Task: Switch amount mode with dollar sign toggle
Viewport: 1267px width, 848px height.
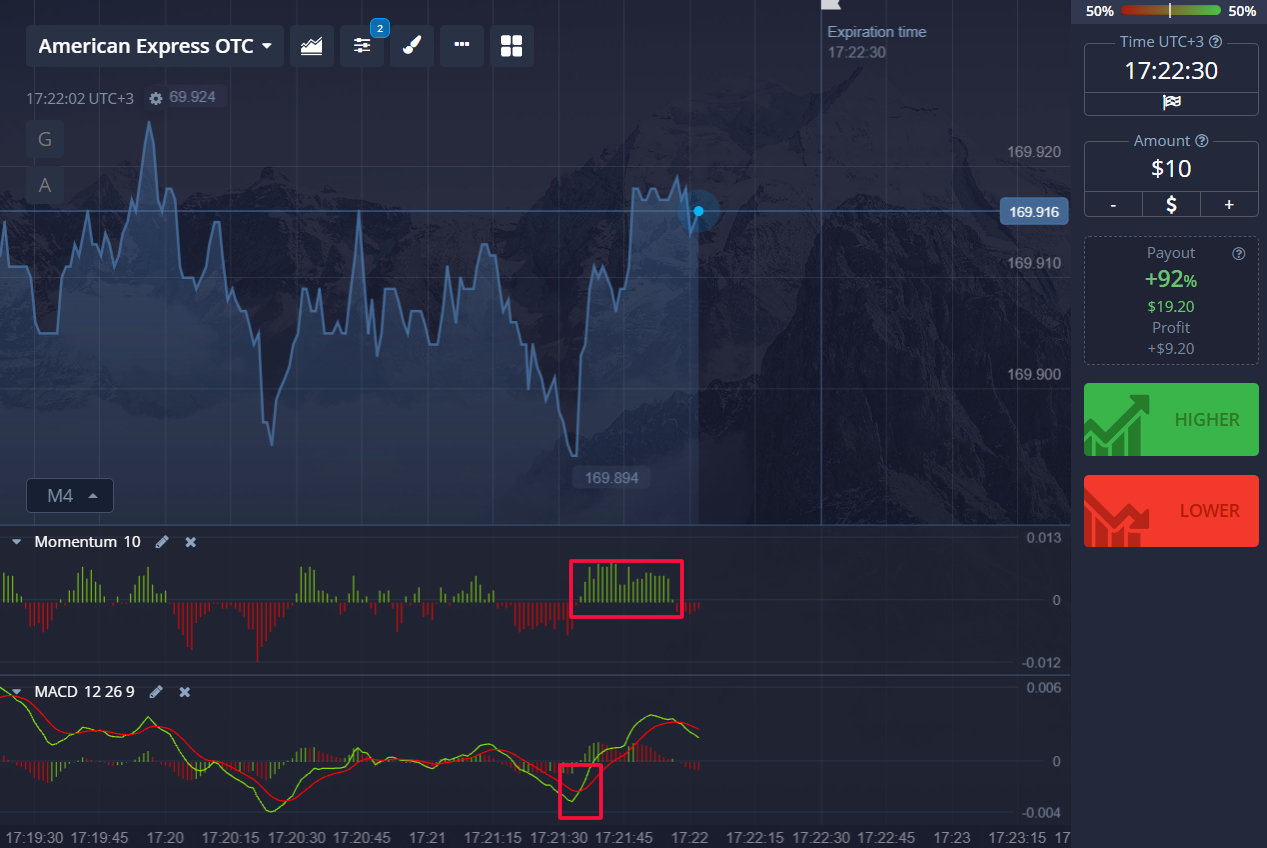Action: click(1171, 204)
